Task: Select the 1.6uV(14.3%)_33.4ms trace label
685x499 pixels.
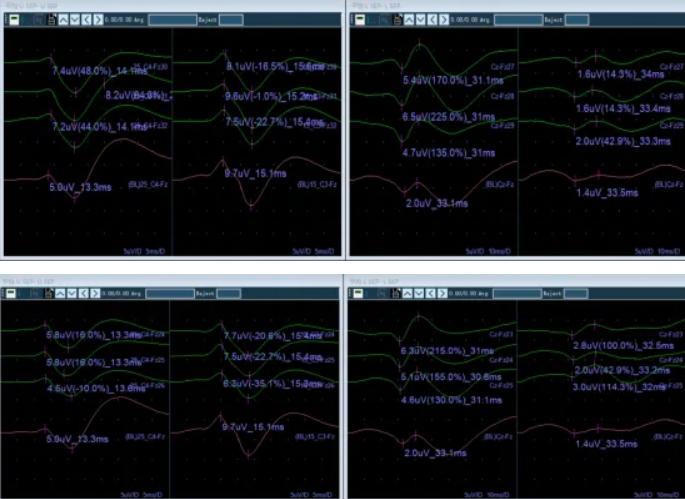Action: (x=623, y=108)
